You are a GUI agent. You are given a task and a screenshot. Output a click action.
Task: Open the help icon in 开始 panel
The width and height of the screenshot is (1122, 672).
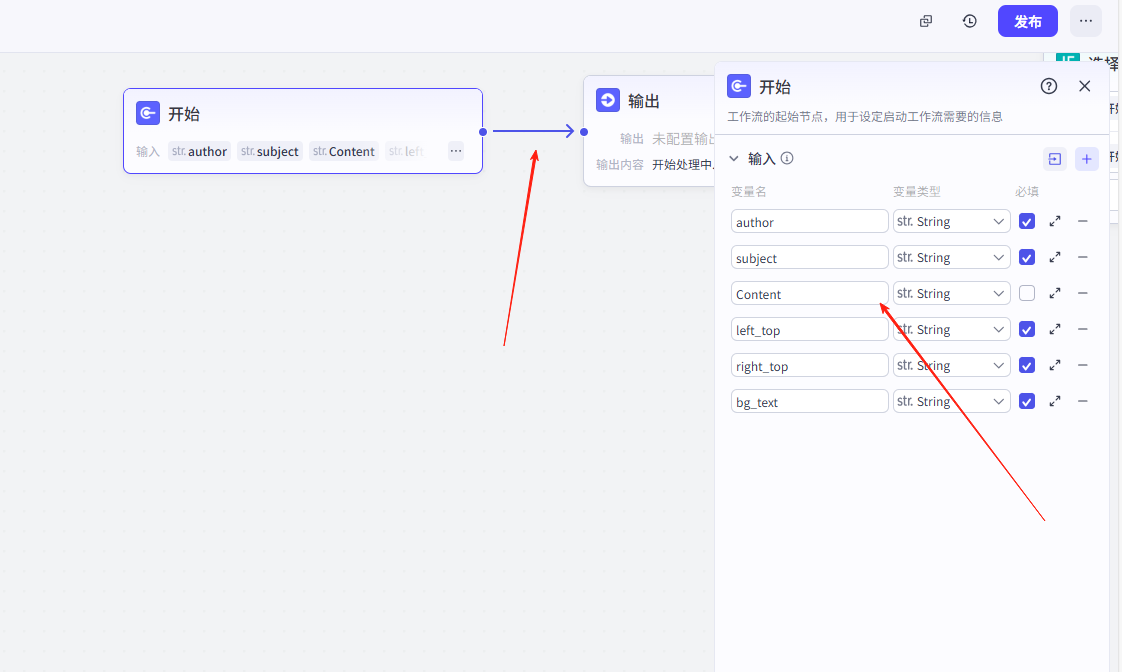[x=1048, y=86]
